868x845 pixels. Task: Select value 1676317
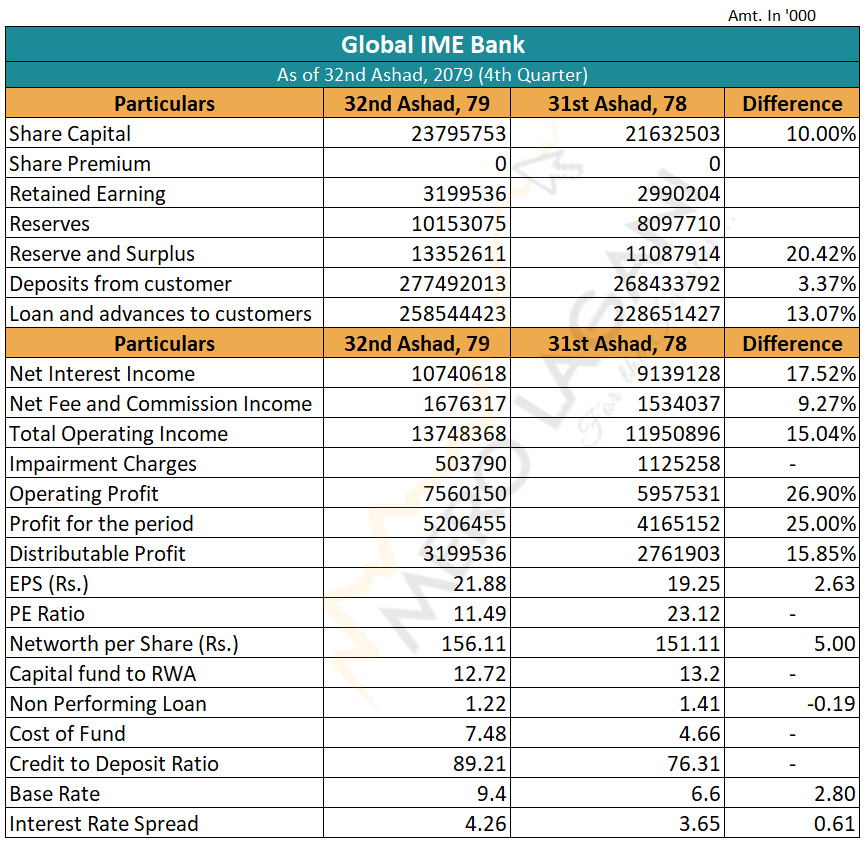tap(464, 404)
